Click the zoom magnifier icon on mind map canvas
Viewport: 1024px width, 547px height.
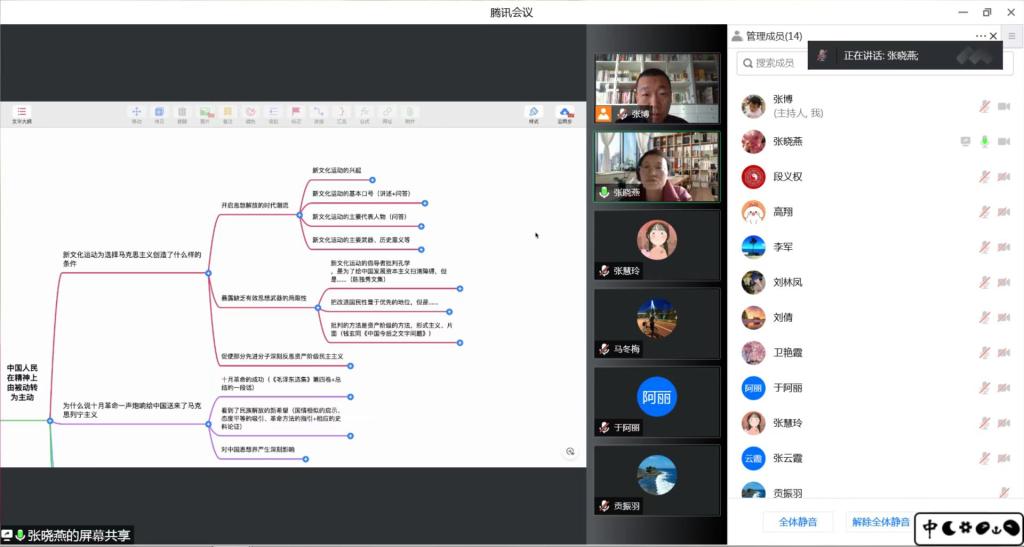click(x=570, y=452)
